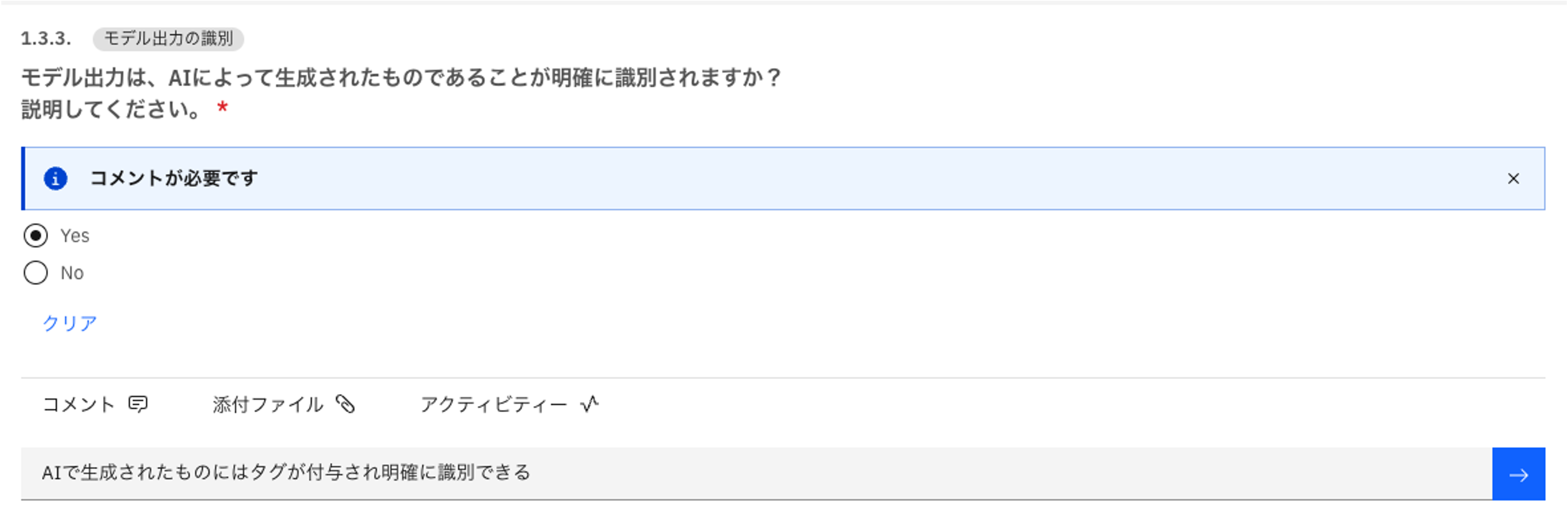Click the モデル出力の識別 tag

tap(168, 39)
